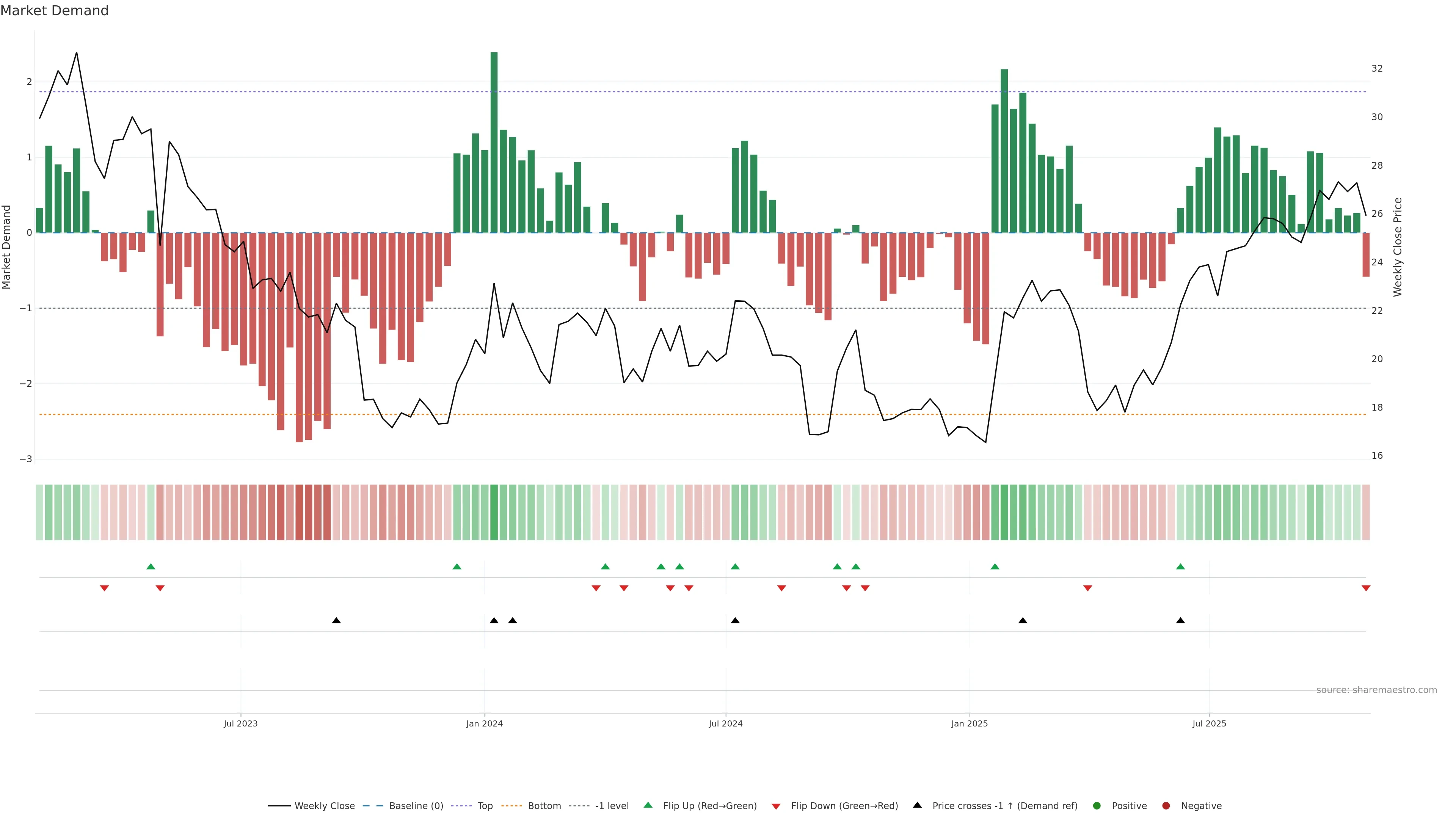Image resolution: width=1456 pixels, height=819 pixels.
Task: Click the leftmost black price-cross triangle marker
Action: [336, 621]
